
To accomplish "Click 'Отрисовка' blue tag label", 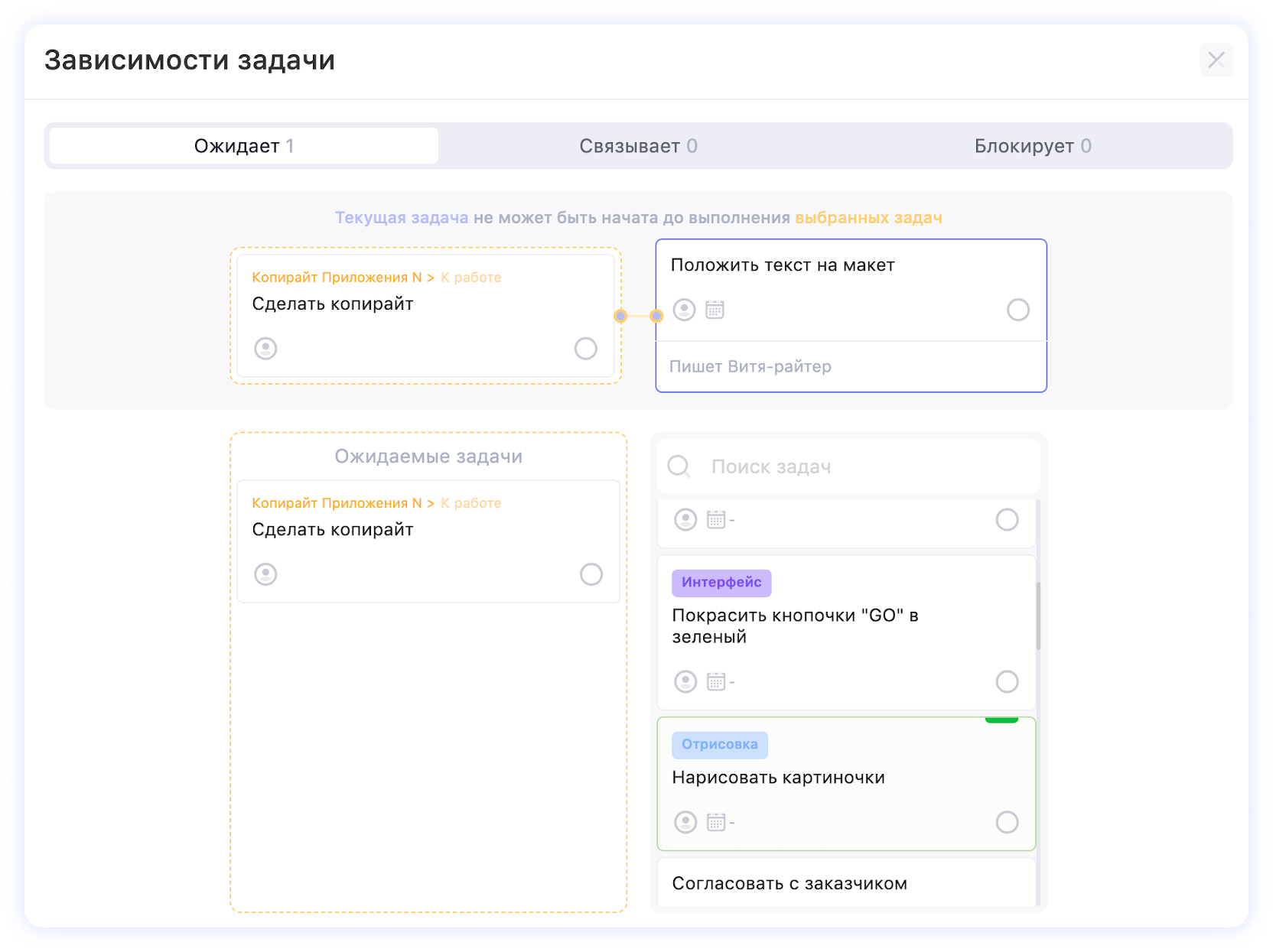I will click(719, 745).
